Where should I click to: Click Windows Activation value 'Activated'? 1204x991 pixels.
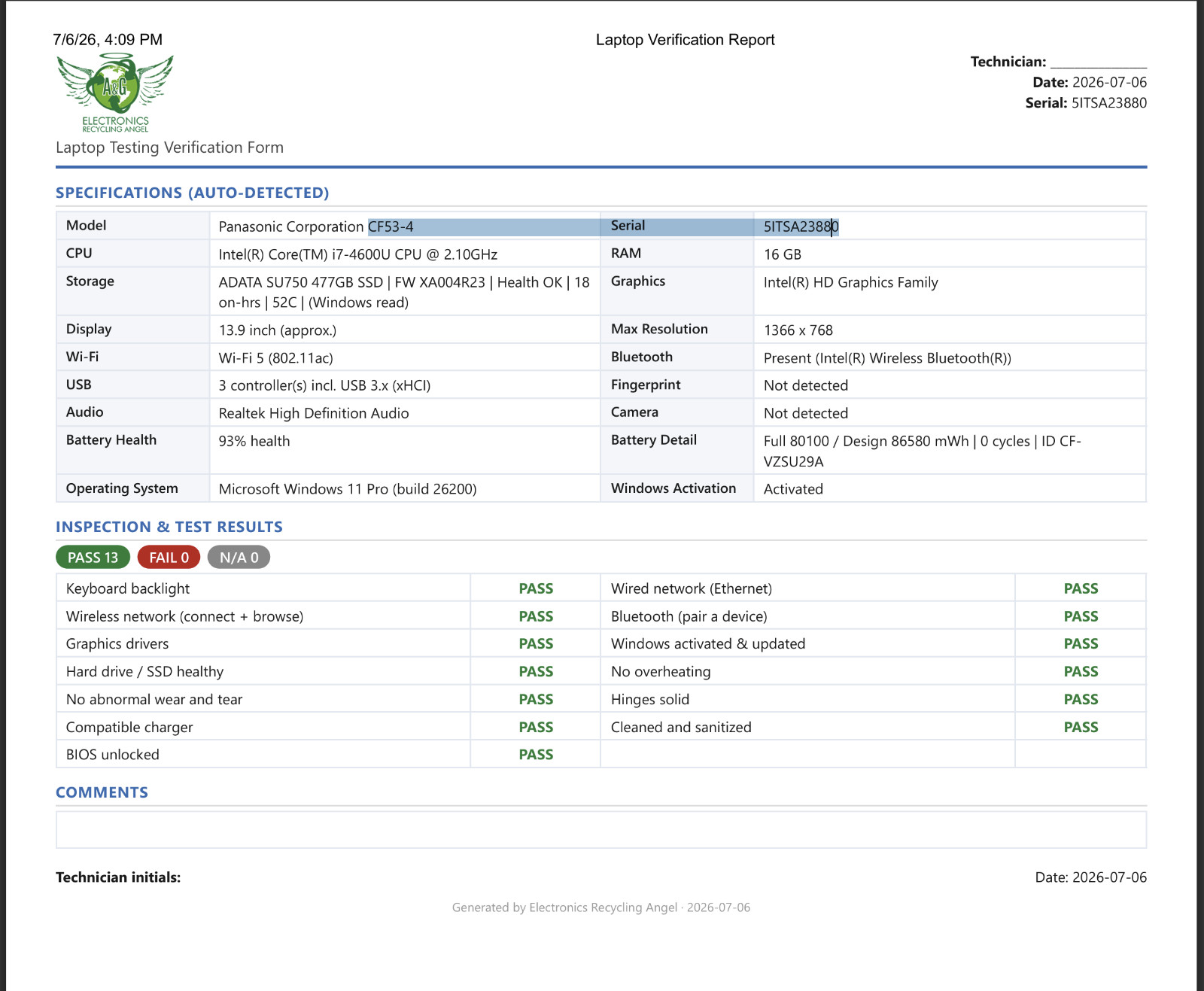click(793, 489)
